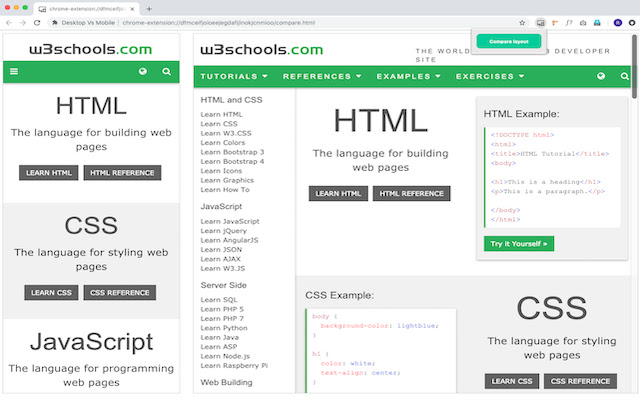This screenshot has width=640, height=400.
Task: Open the Learn CSS sidebar link
Action: click(219, 124)
